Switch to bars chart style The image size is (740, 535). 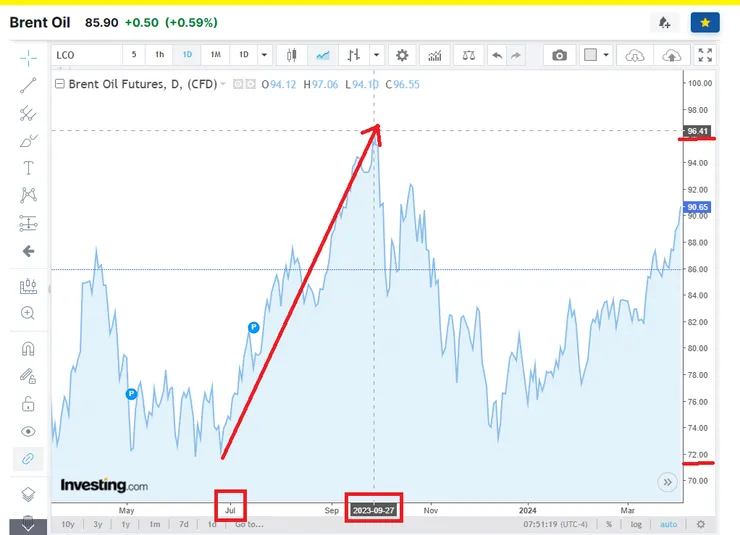coord(354,55)
